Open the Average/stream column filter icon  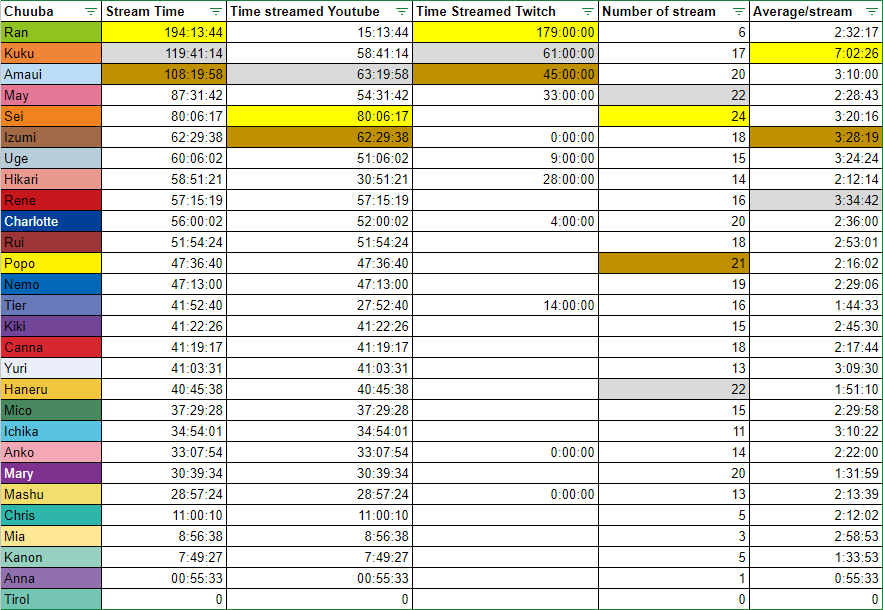click(x=871, y=11)
